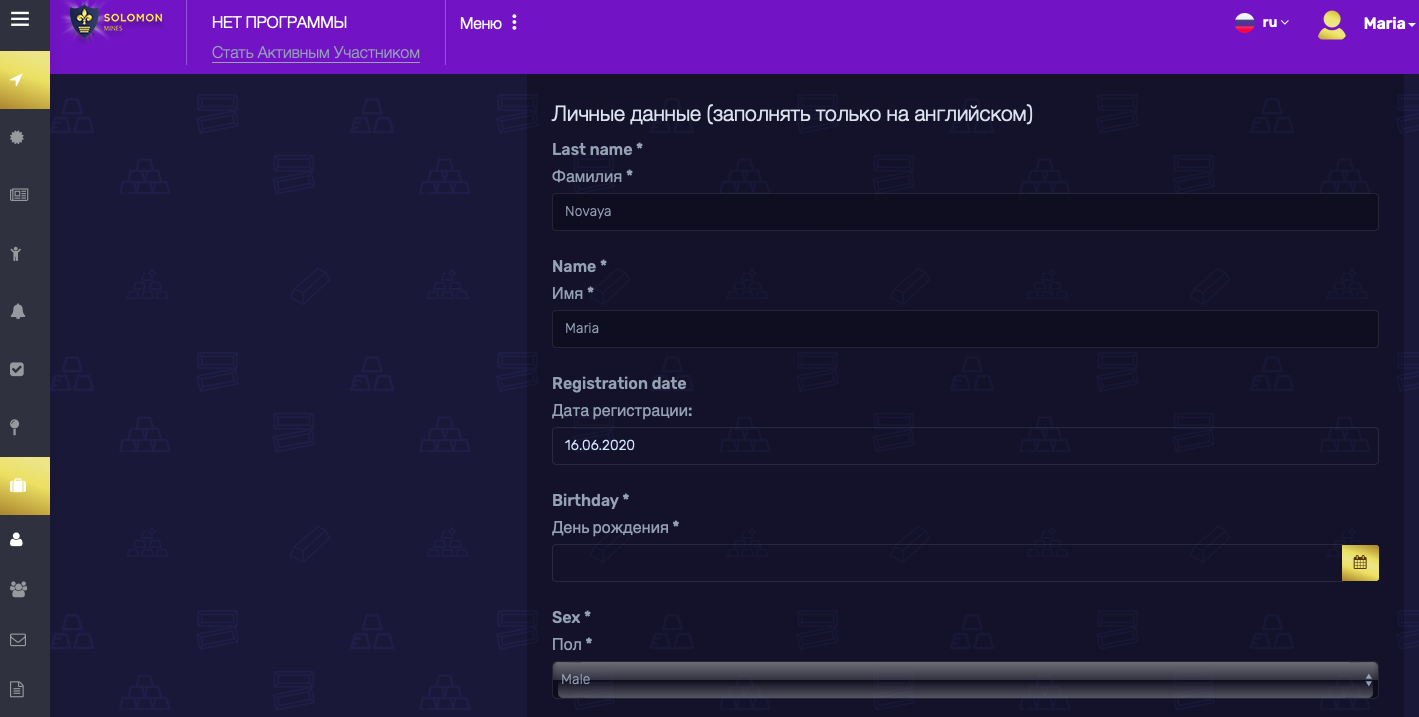Screen dimensions: 1419x717
Task: Click the bell notifications icon in sidebar
Action: (17, 312)
